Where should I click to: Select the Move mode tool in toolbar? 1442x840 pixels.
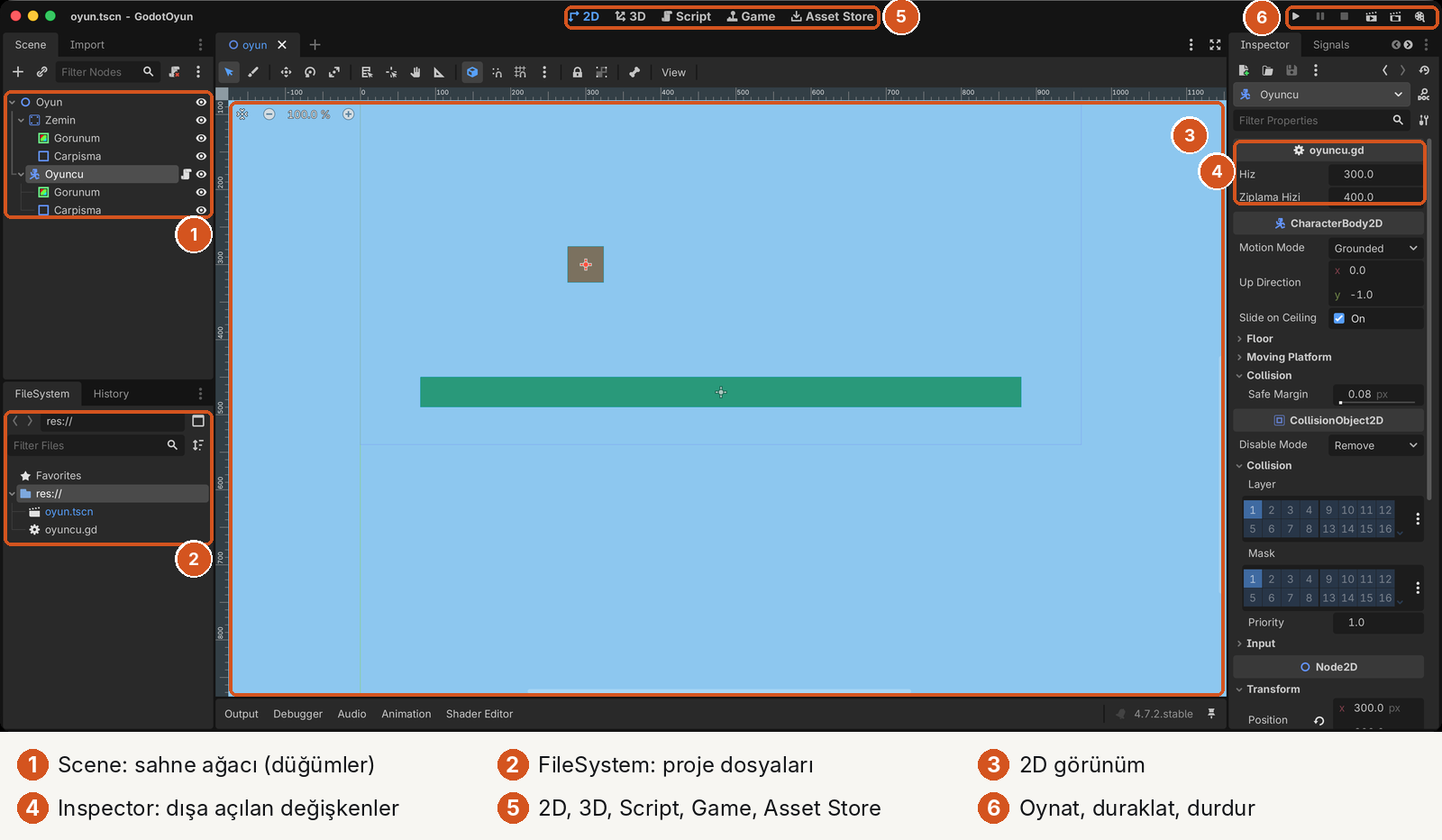point(286,72)
